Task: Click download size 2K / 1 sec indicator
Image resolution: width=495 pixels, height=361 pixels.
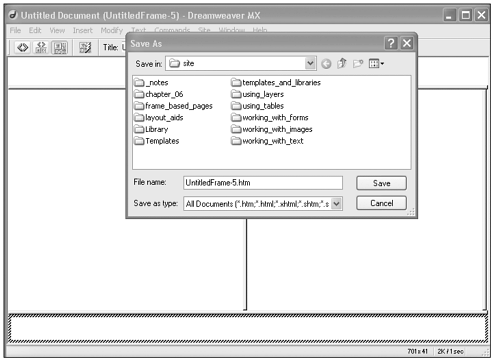Action: pos(450,351)
